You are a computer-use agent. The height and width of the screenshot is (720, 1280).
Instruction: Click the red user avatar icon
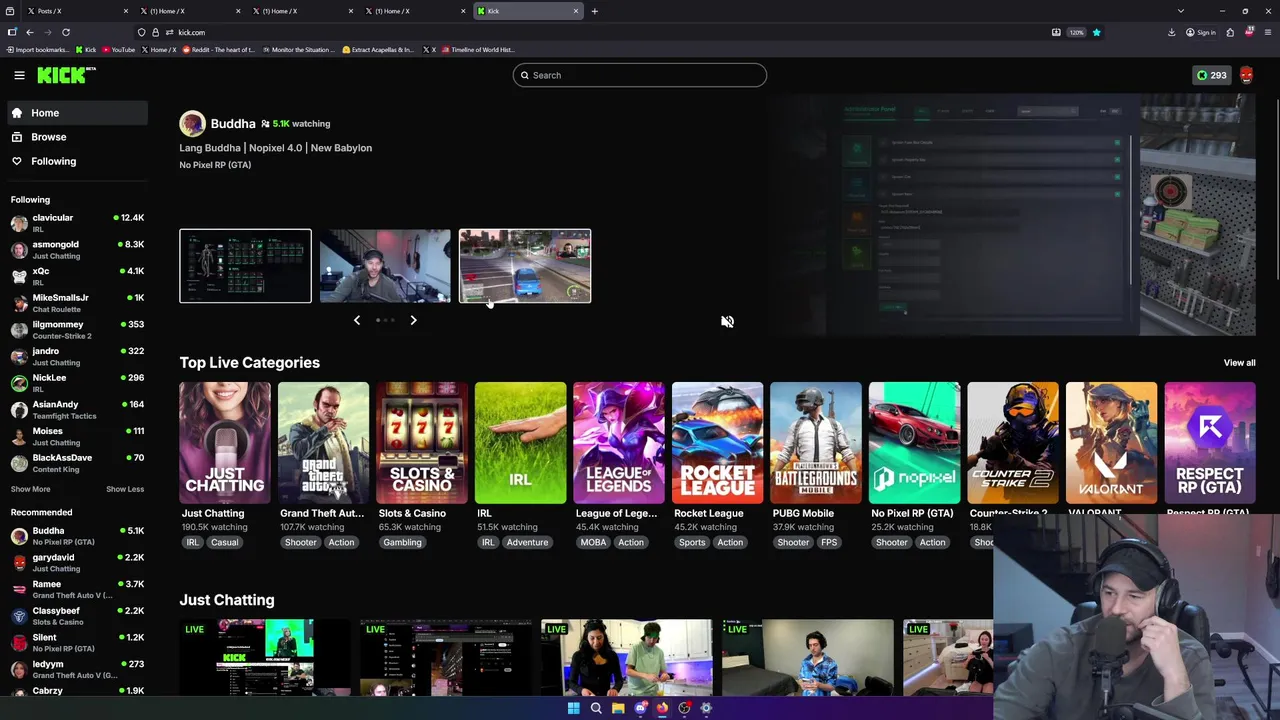coord(1246,75)
